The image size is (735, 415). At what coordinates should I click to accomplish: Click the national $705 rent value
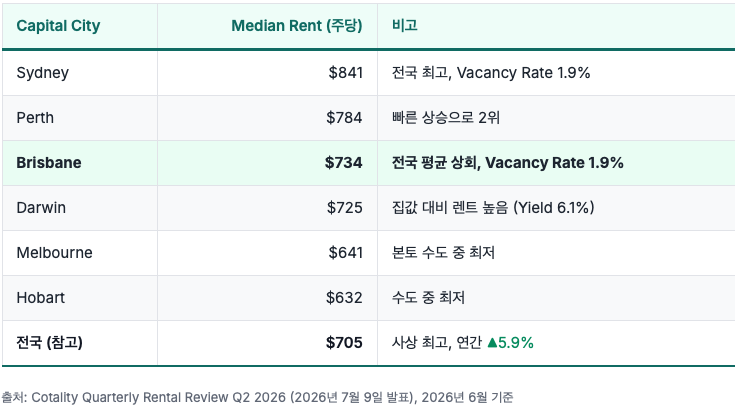pos(345,343)
